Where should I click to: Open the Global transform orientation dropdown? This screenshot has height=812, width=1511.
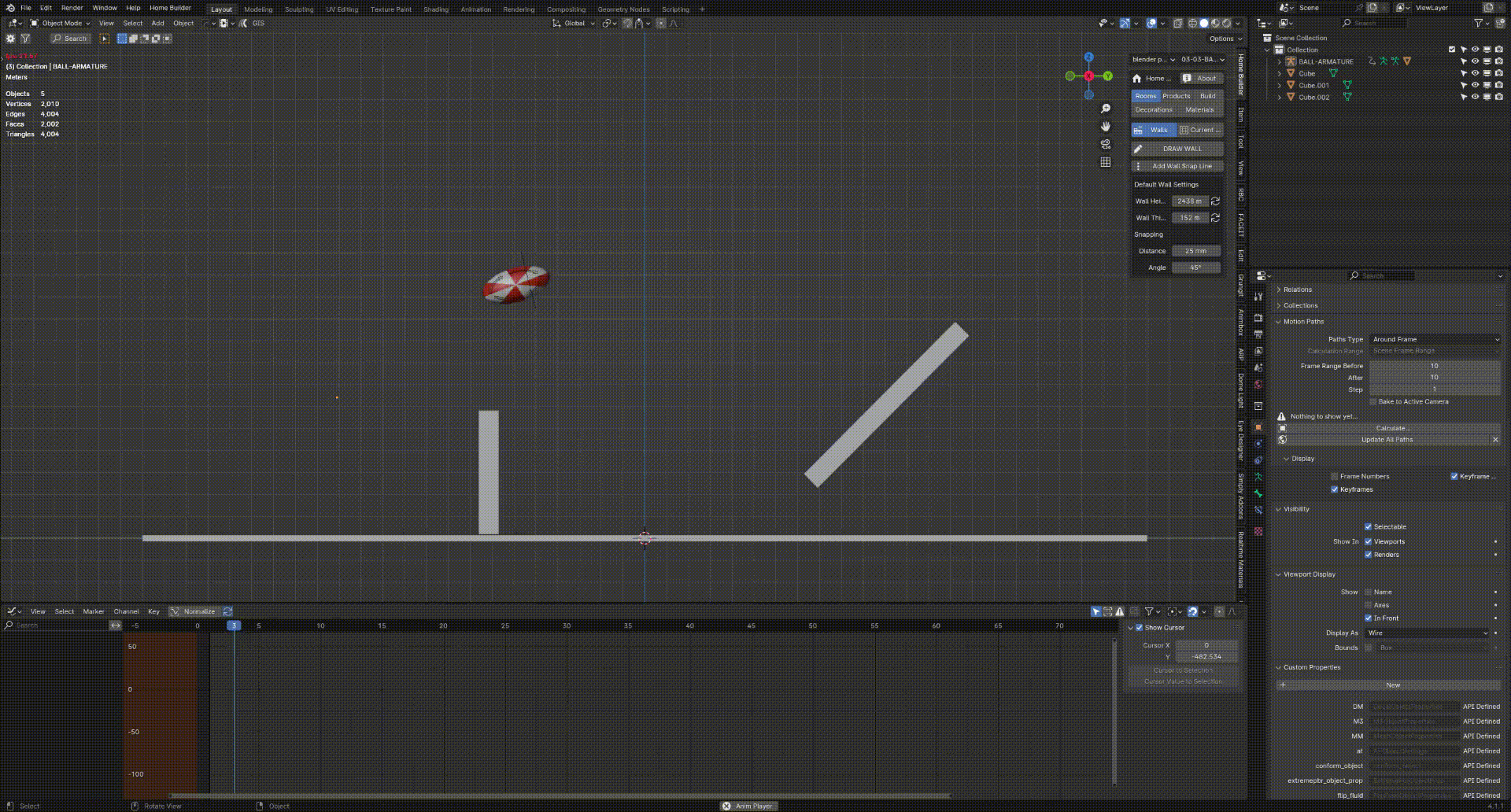pyautogui.click(x=574, y=23)
